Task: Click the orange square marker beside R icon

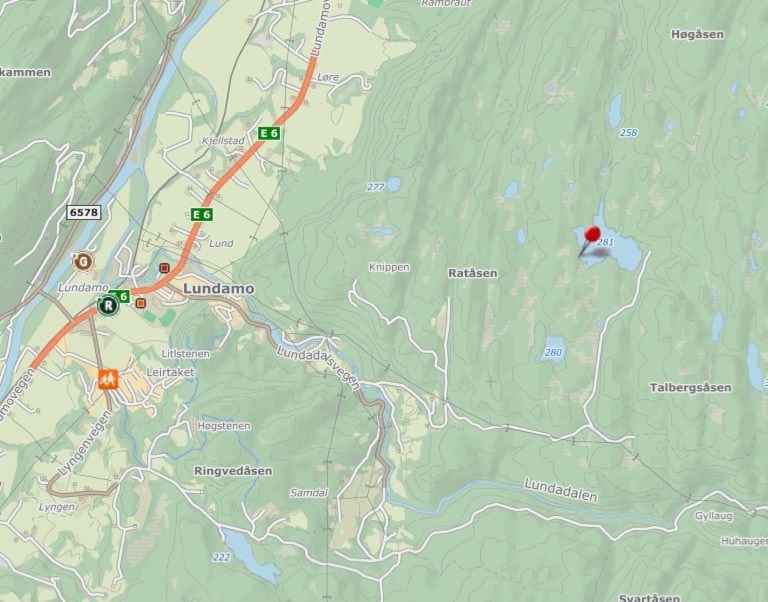Action: (x=141, y=303)
